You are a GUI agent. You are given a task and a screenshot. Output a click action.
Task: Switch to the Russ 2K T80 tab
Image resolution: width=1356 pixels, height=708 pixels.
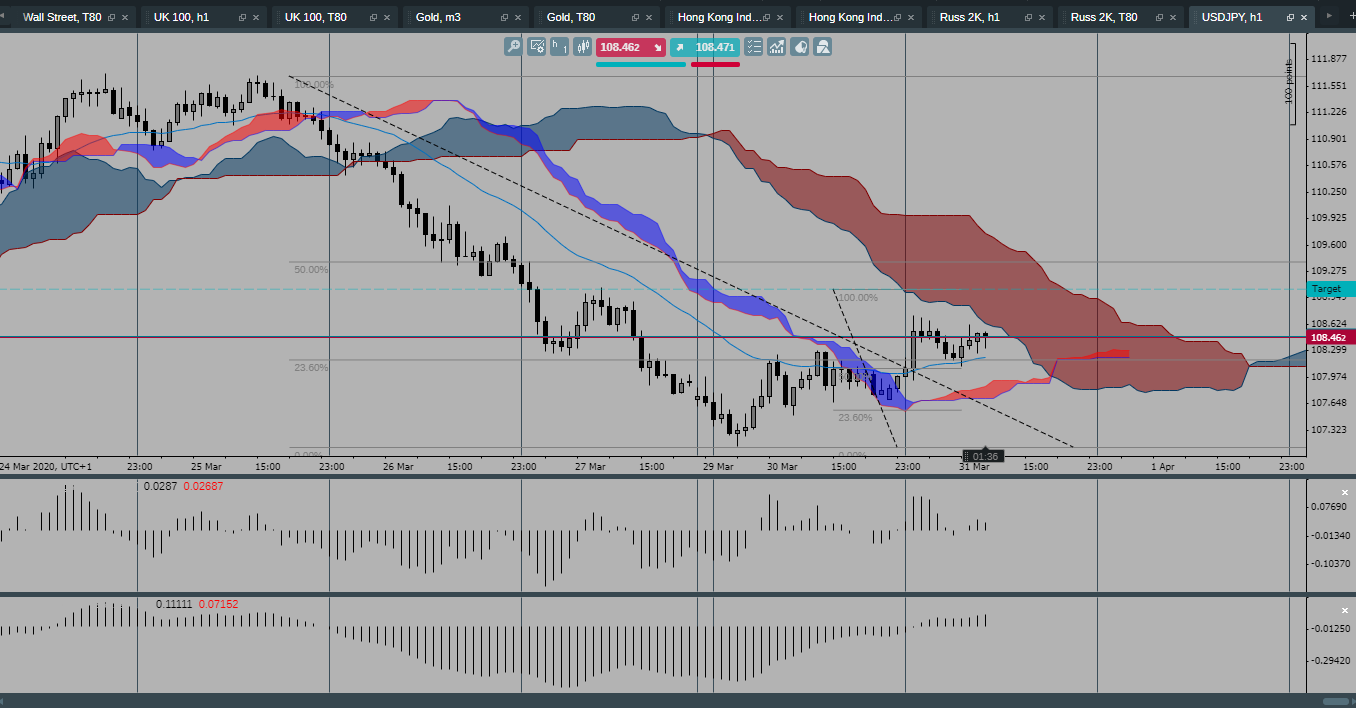1103,16
